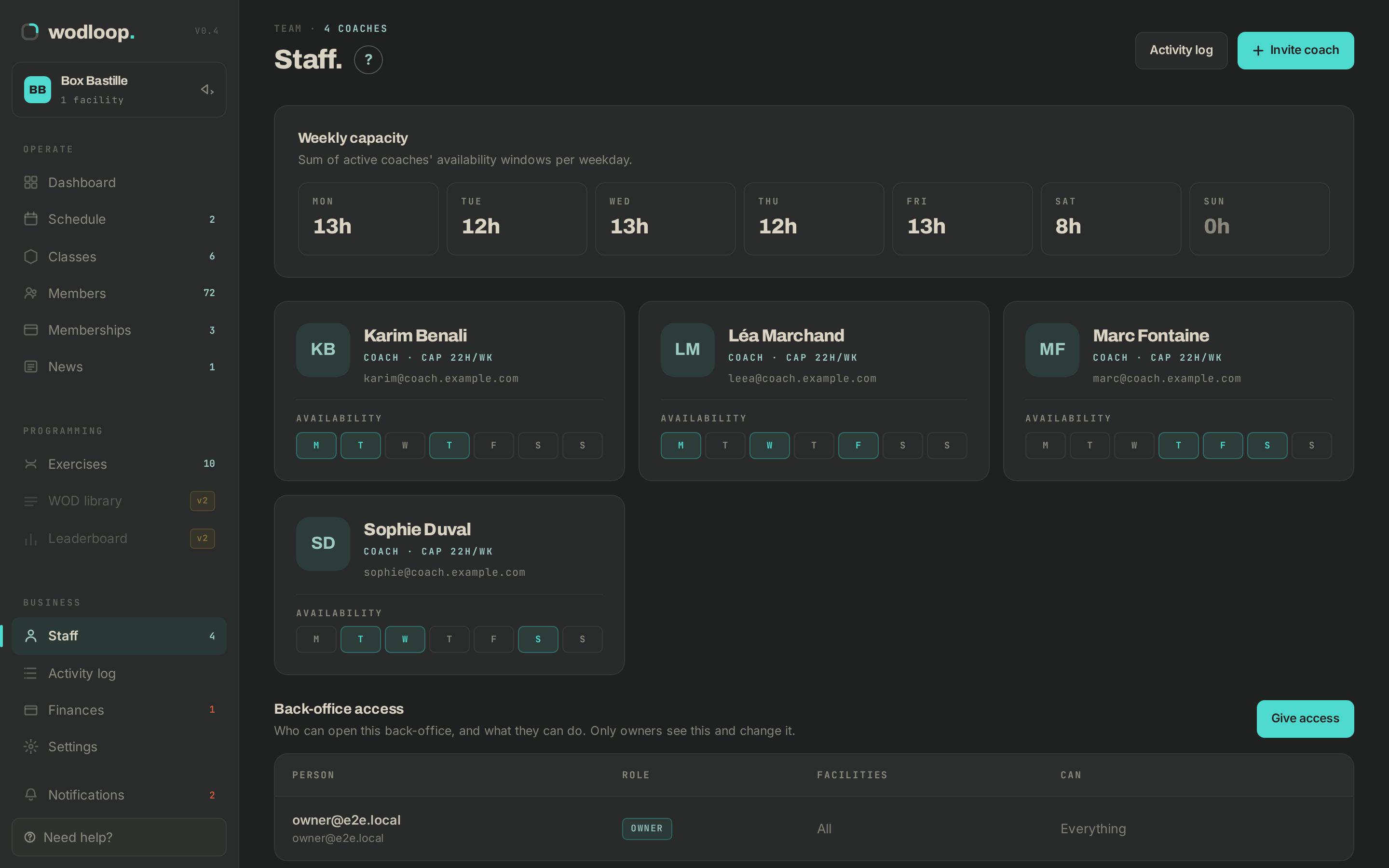Click the WOD library list icon
1389x868 pixels.
(31, 501)
